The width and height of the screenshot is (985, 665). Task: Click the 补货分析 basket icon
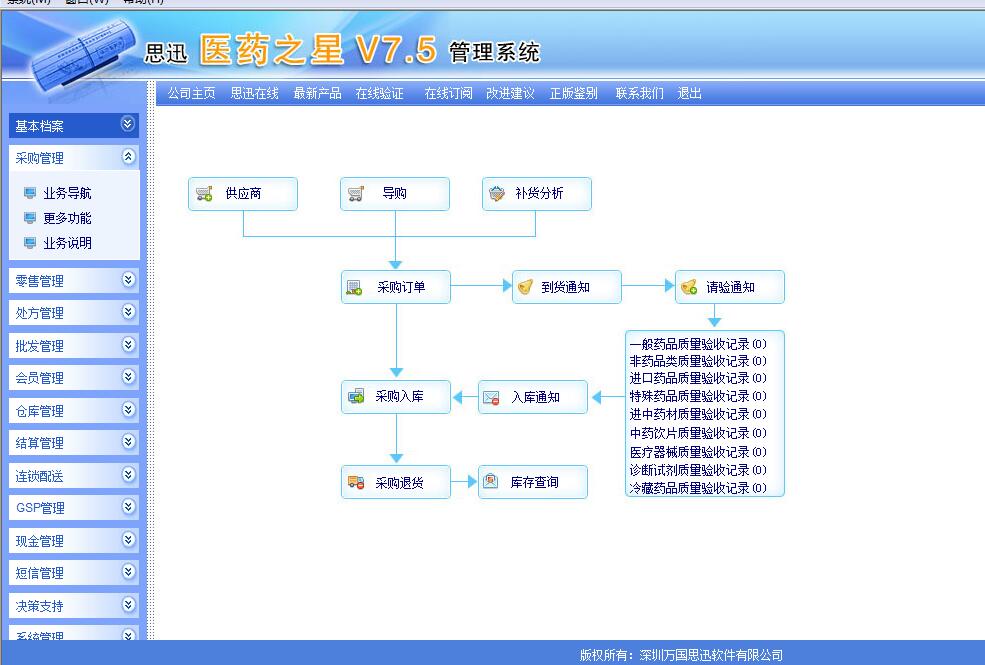(x=497, y=193)
